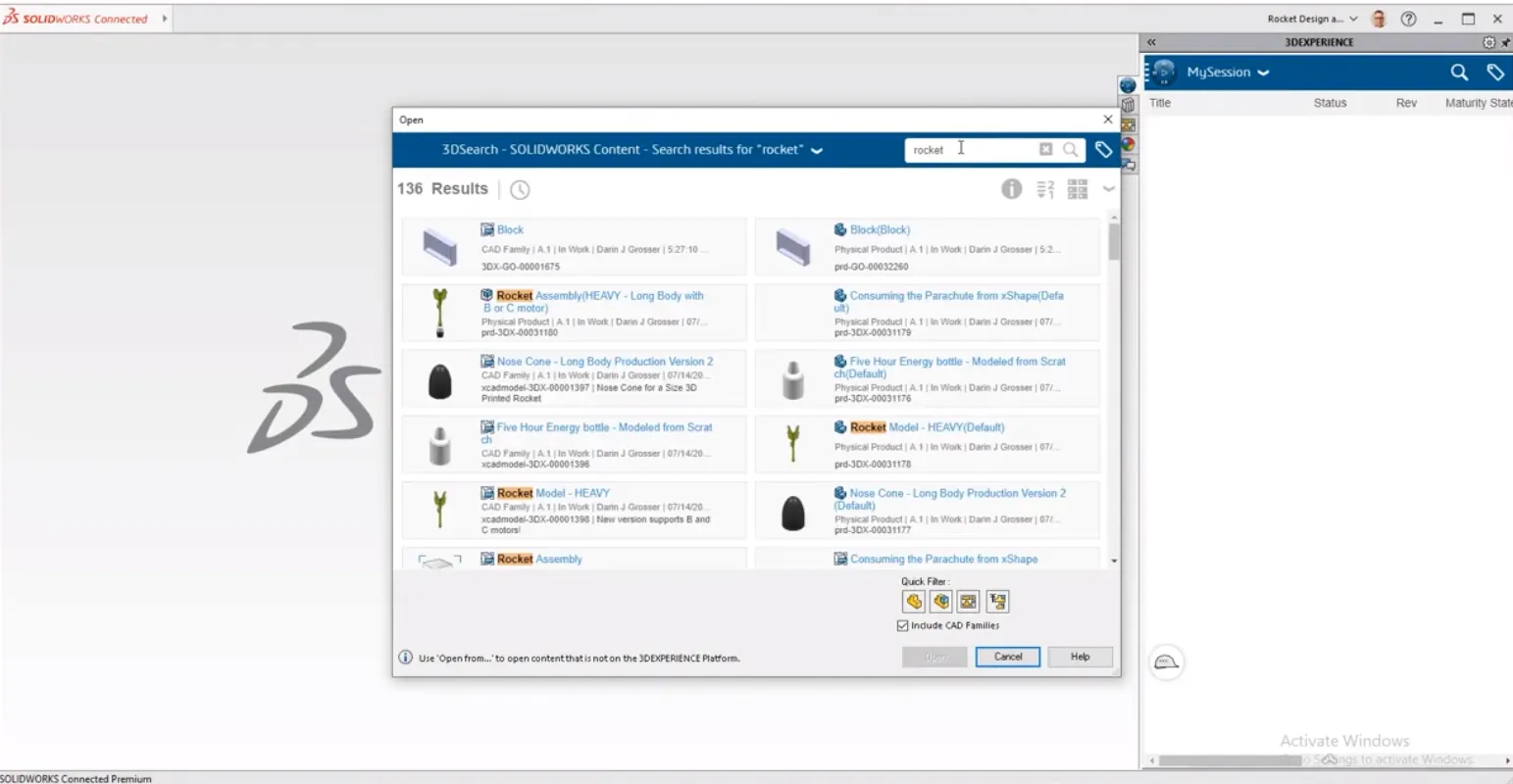
Task: Select the Assemblies quick filter icon
Action: (x=941, y=602)
